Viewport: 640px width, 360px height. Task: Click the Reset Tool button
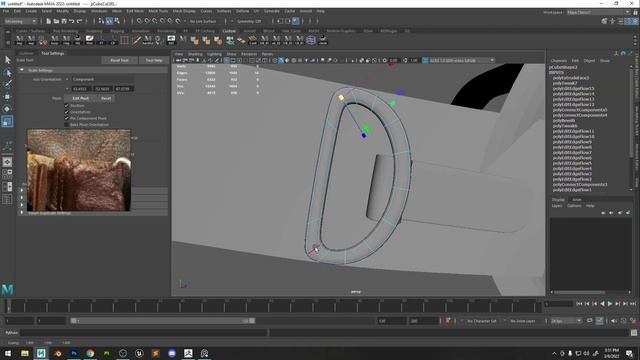pyautogui.click(x=119, y=60)
